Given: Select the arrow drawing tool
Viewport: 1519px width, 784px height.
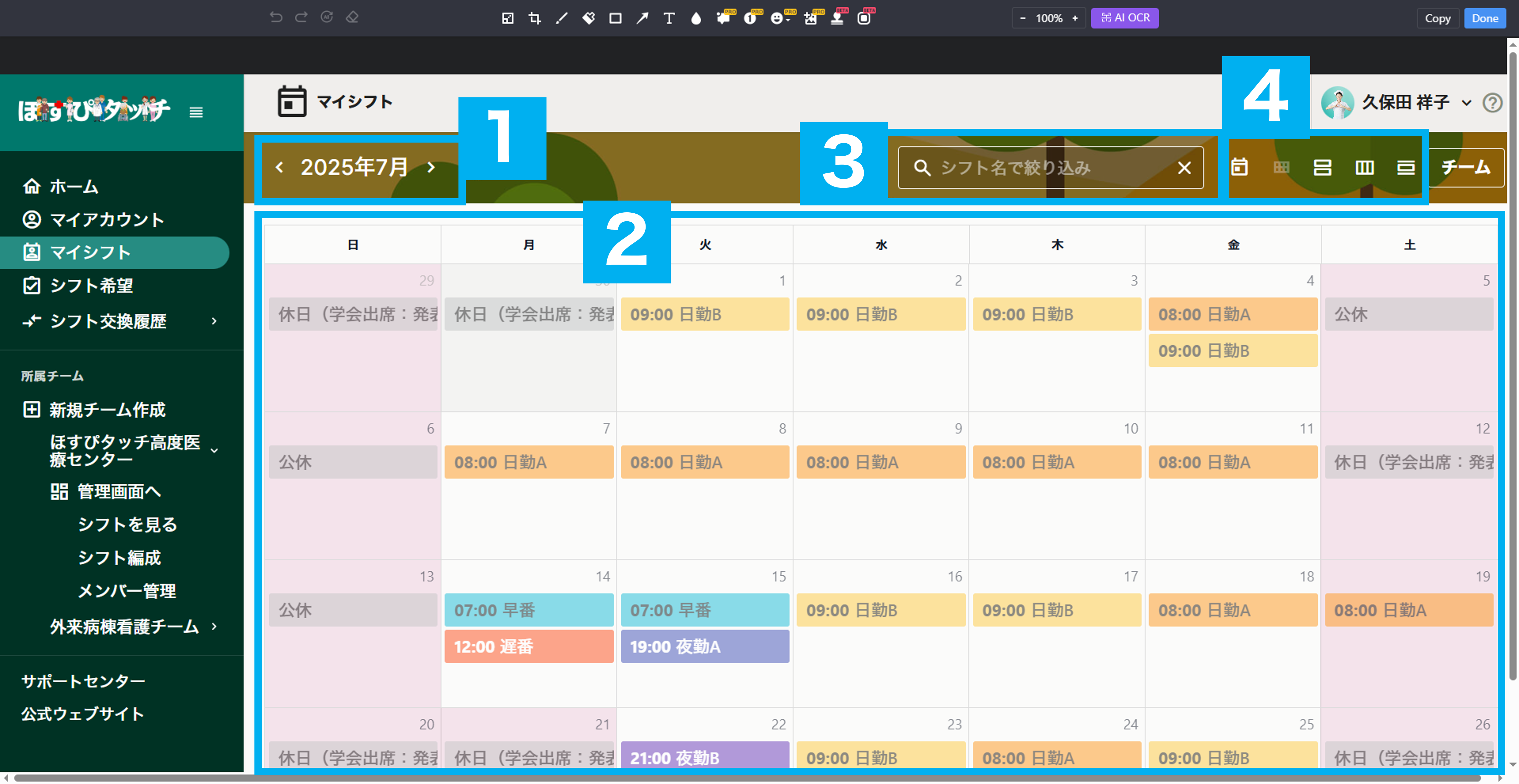Looking at the screenshot, I should click(642, 18).
